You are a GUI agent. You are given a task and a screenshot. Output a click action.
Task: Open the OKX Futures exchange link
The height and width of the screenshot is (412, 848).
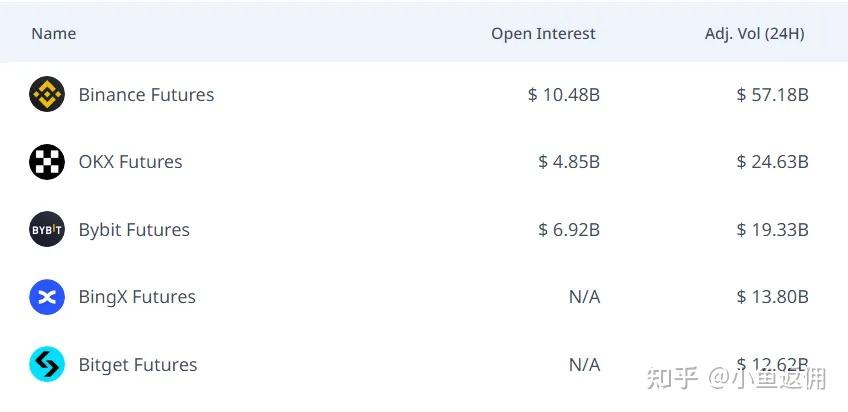coord(130,162)
